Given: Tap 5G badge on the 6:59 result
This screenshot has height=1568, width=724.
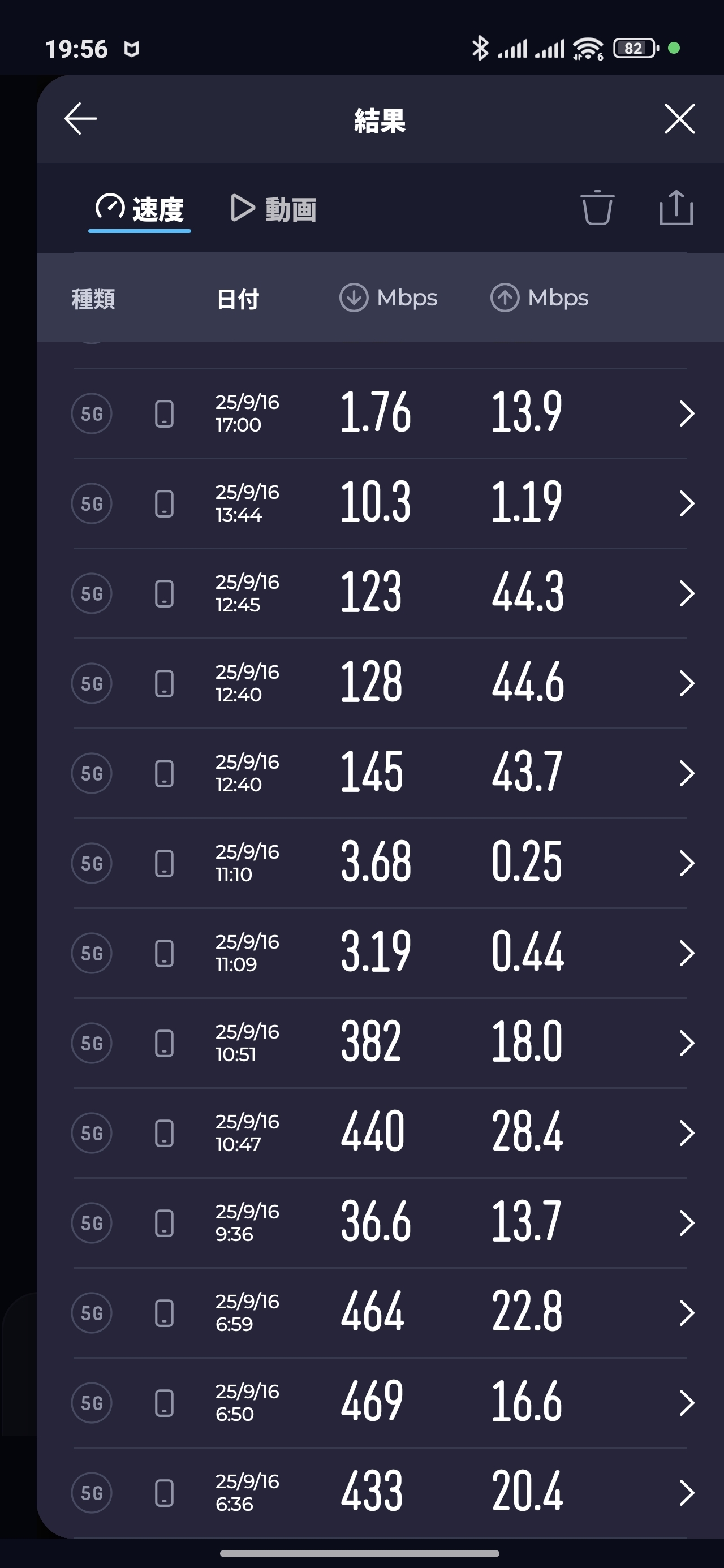Looking at the screenshot, I should (92, 1313).
